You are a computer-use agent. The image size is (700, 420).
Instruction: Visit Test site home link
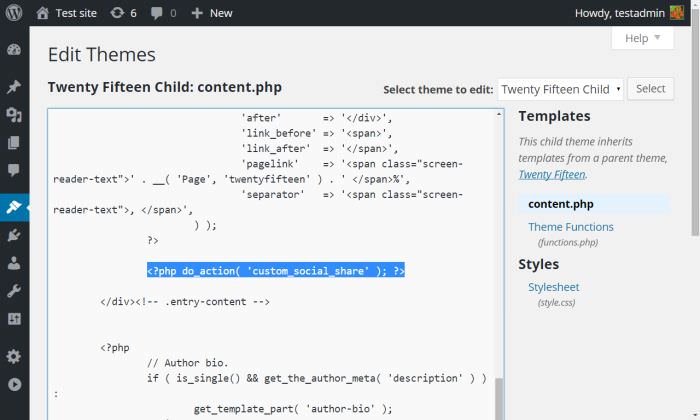coord(67,13)
